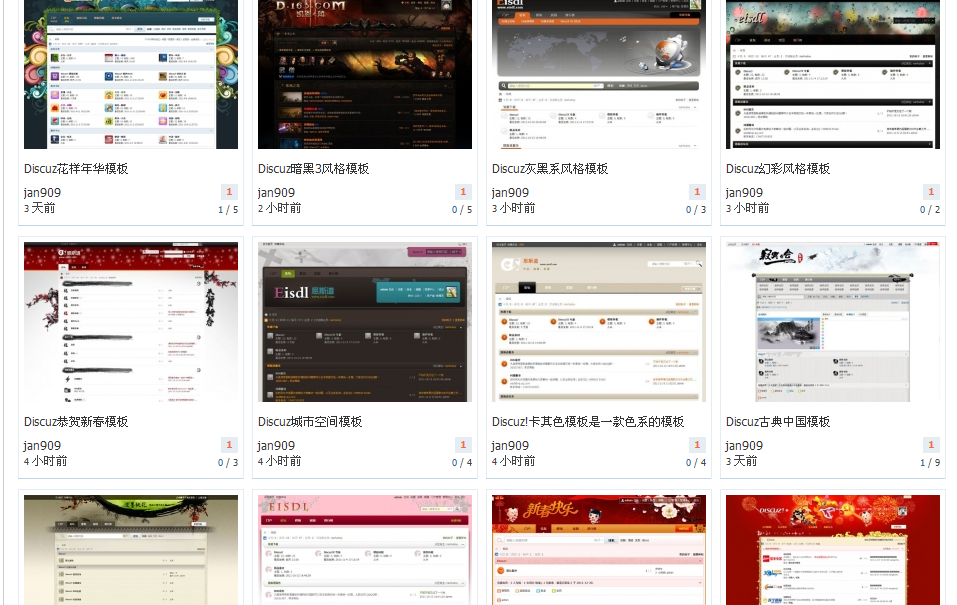
Task: Click the '3 小时前' time under Discuz幻彩风格模板
Action: pyautogui.click(x=748, y=208)
